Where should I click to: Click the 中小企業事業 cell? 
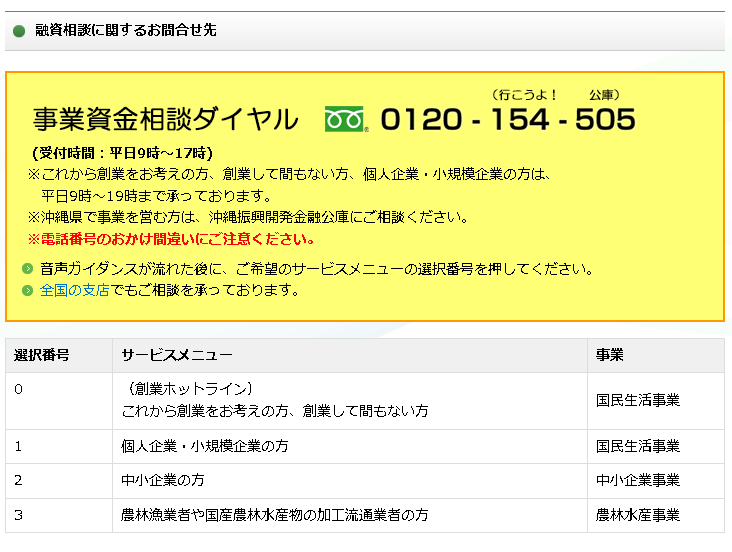638,480
